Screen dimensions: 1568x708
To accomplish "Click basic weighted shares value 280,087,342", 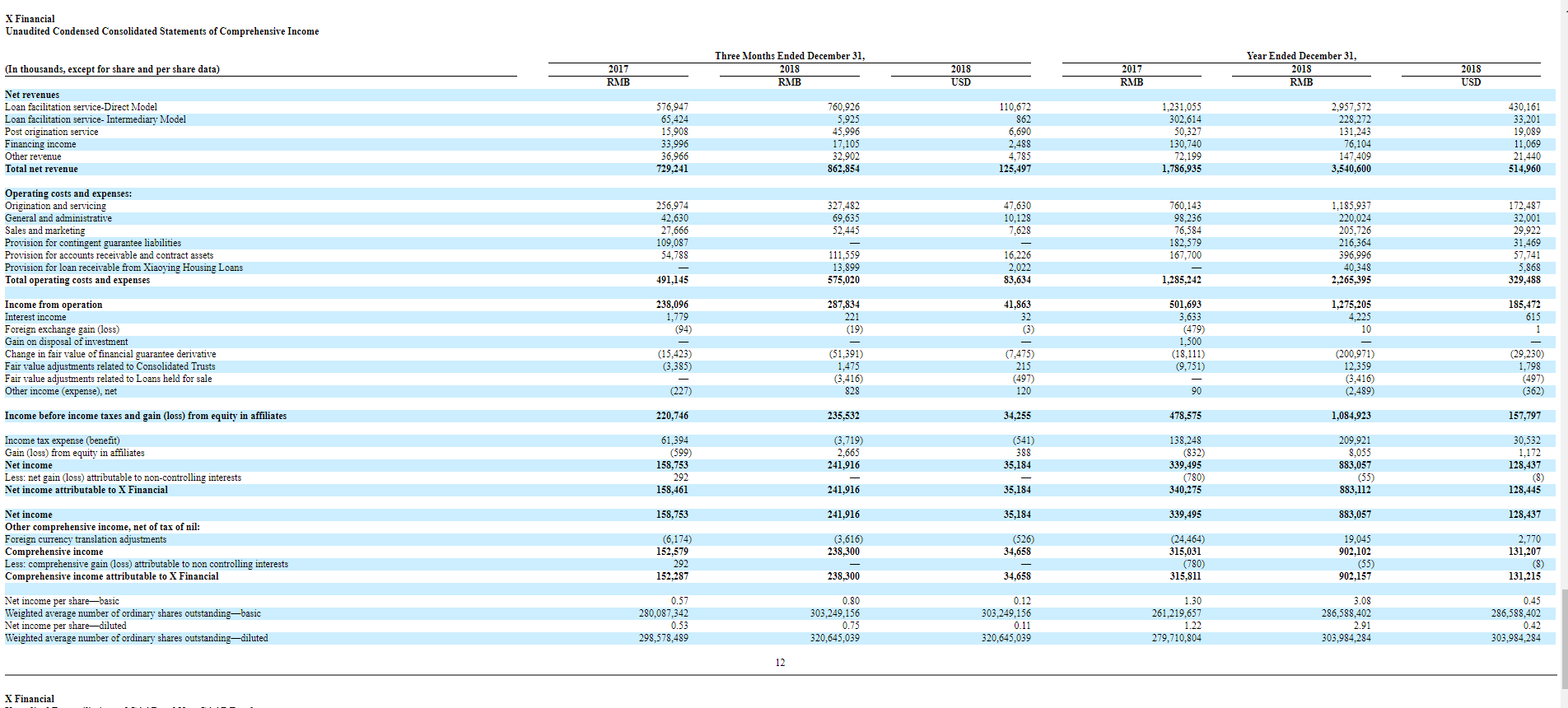I will point(664,613).
